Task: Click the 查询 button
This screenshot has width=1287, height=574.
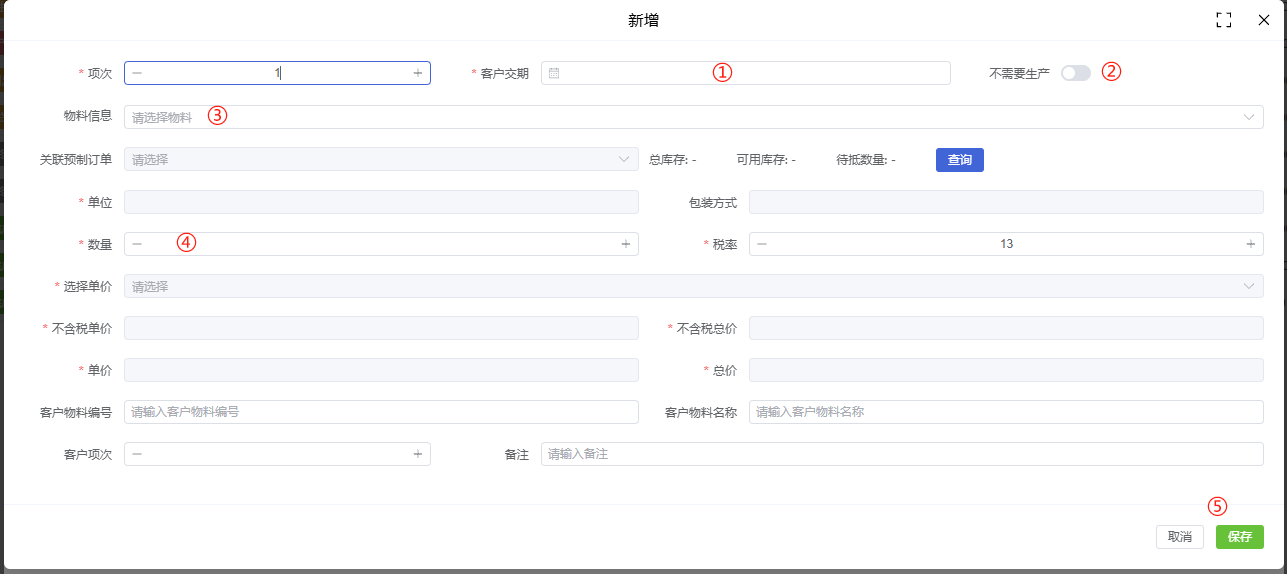Action: pyautogui.click(x=960, y=160)
